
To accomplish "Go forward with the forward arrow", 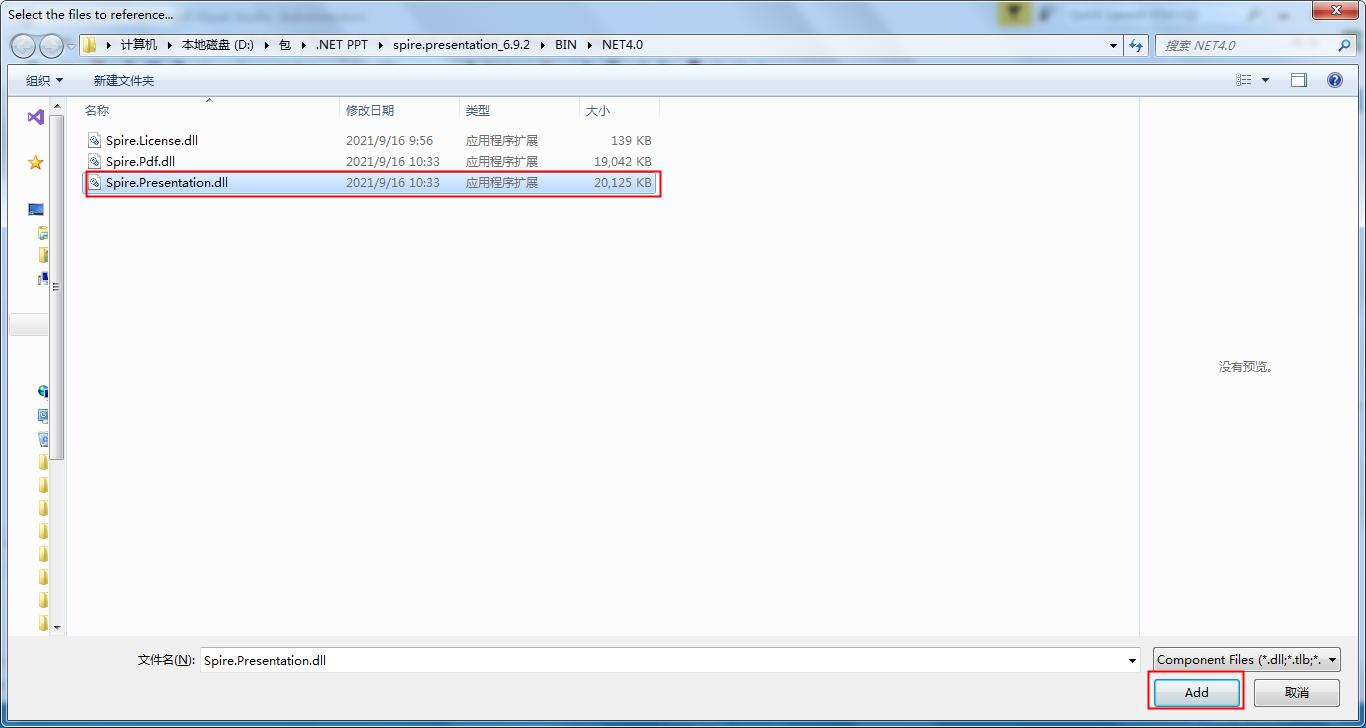I will click(x=51, y=46).
